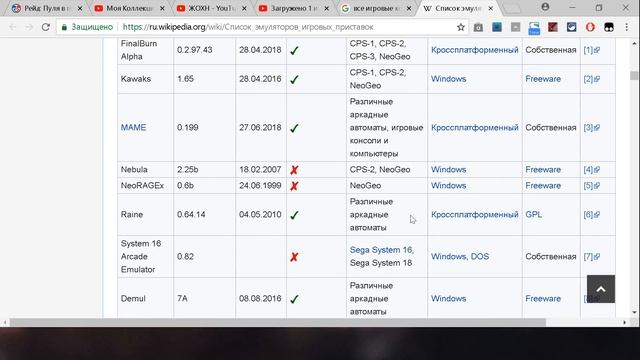Open external reference [6] for Raine
The width and height of the screenshot is (640, 360).
[591, 214]
